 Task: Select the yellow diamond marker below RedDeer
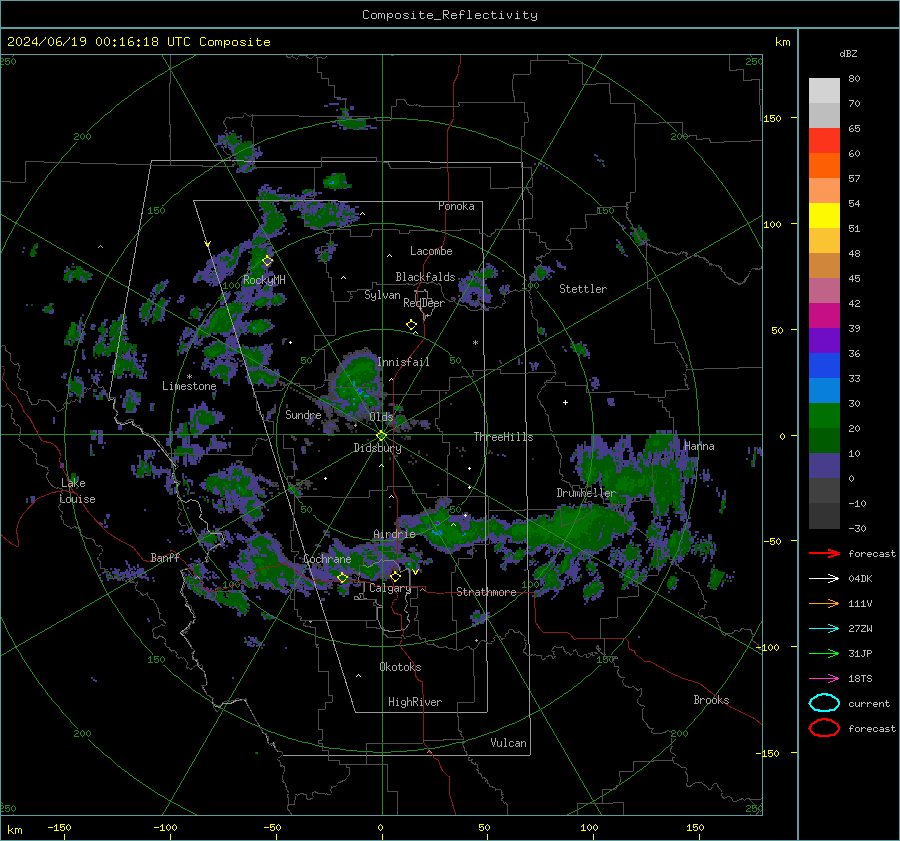point(412,325)
